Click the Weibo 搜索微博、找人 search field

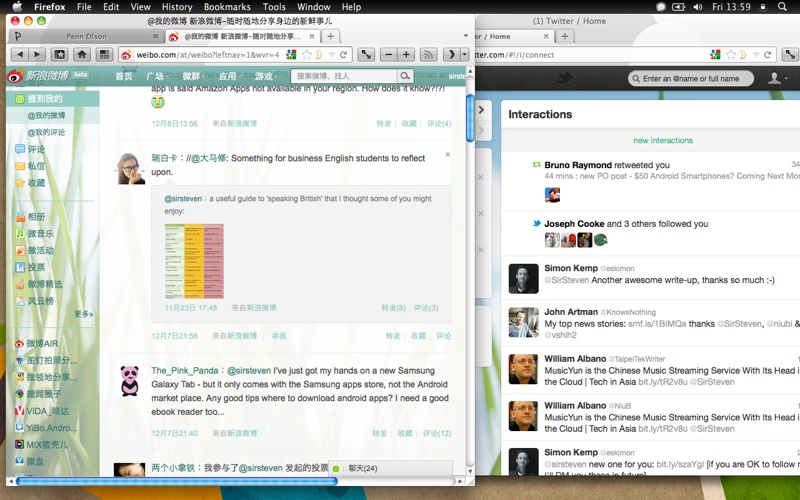coord(344,76)
